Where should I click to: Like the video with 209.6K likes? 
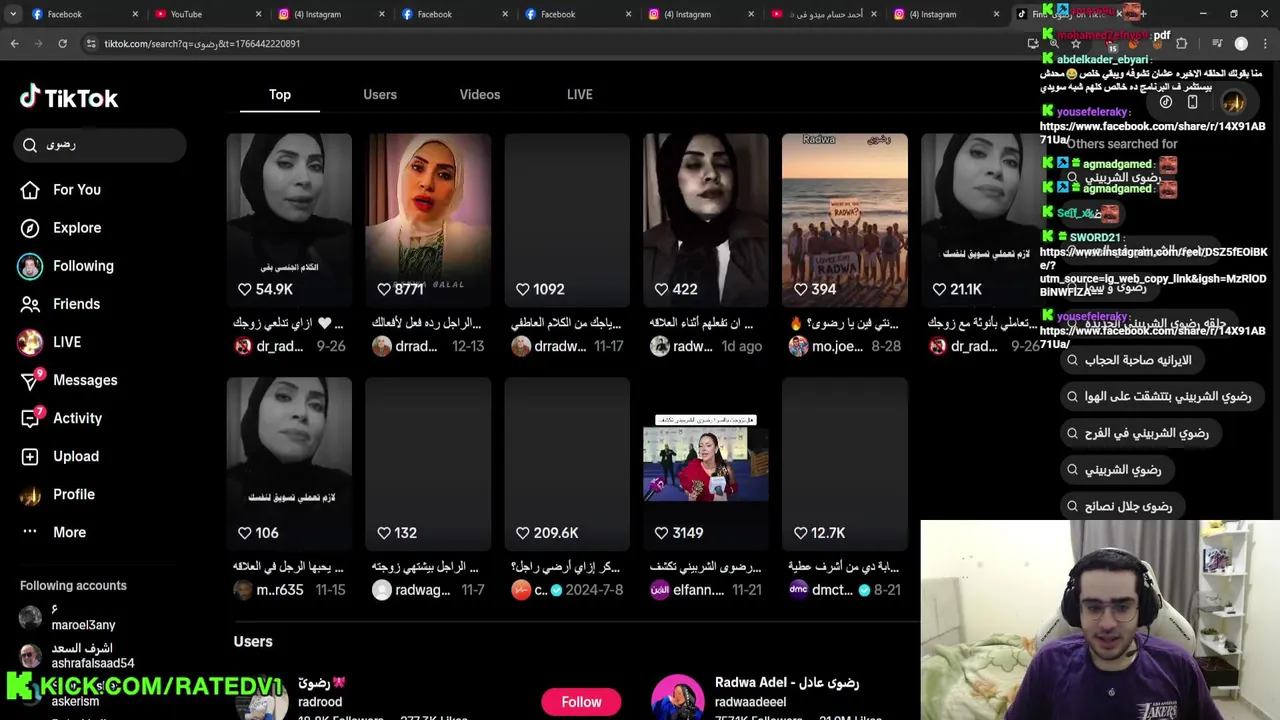522,533
